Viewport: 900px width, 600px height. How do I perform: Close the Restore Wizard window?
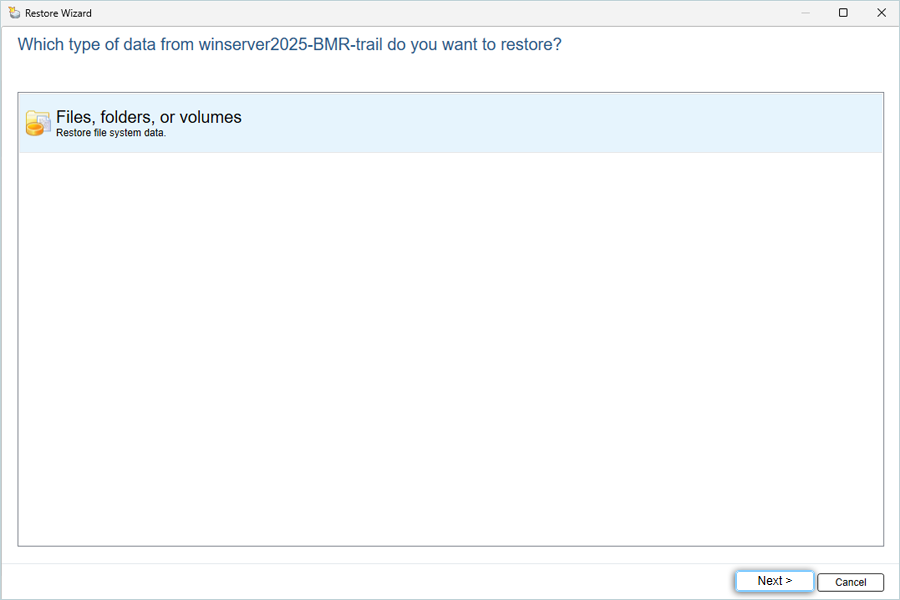point(882,13)
